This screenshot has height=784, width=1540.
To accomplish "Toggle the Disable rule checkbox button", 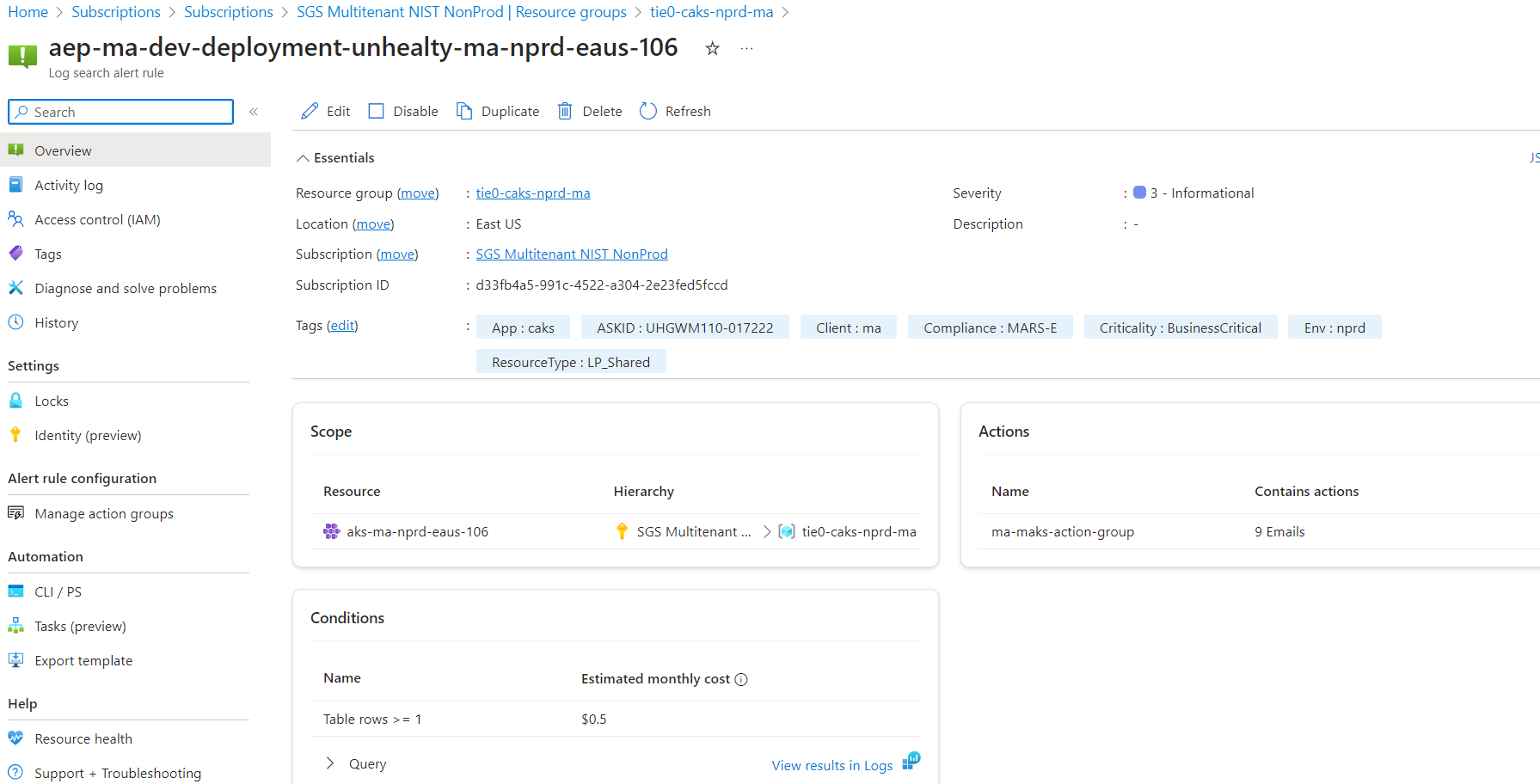I will pyautogui.click(x=377, y=112).
